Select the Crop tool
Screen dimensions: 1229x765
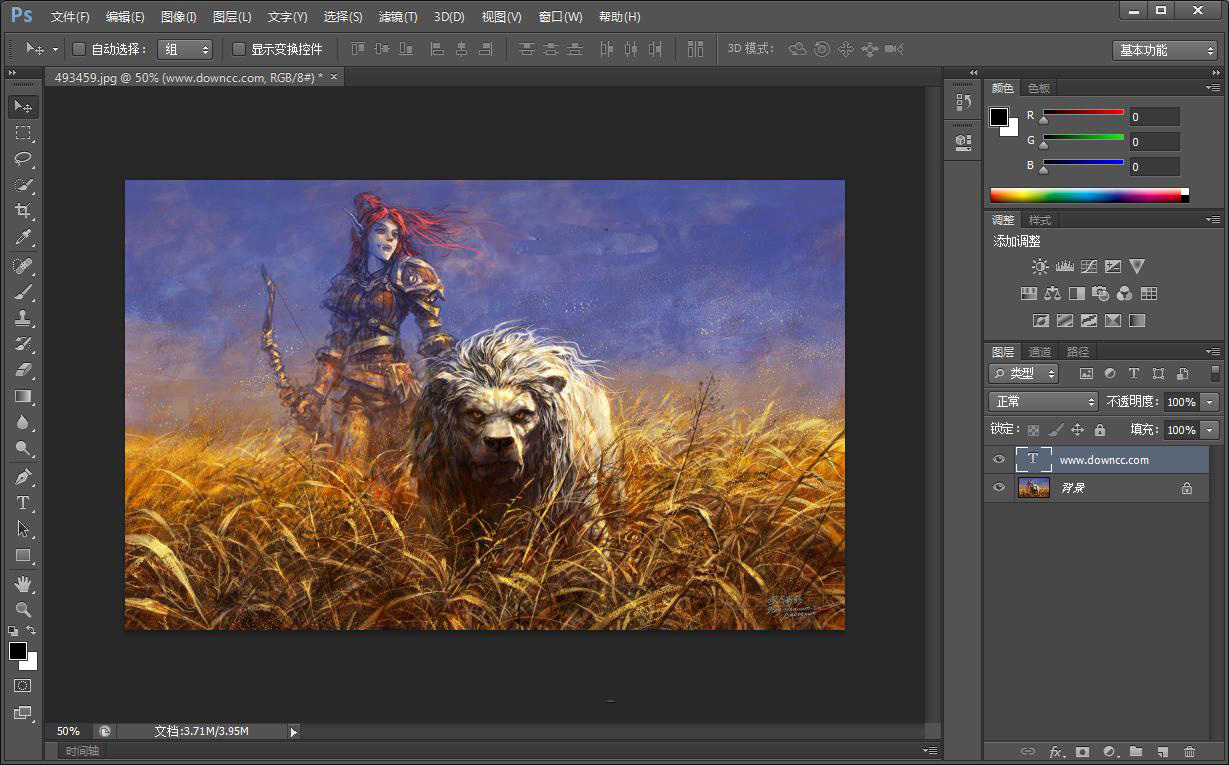click(23, 211)
